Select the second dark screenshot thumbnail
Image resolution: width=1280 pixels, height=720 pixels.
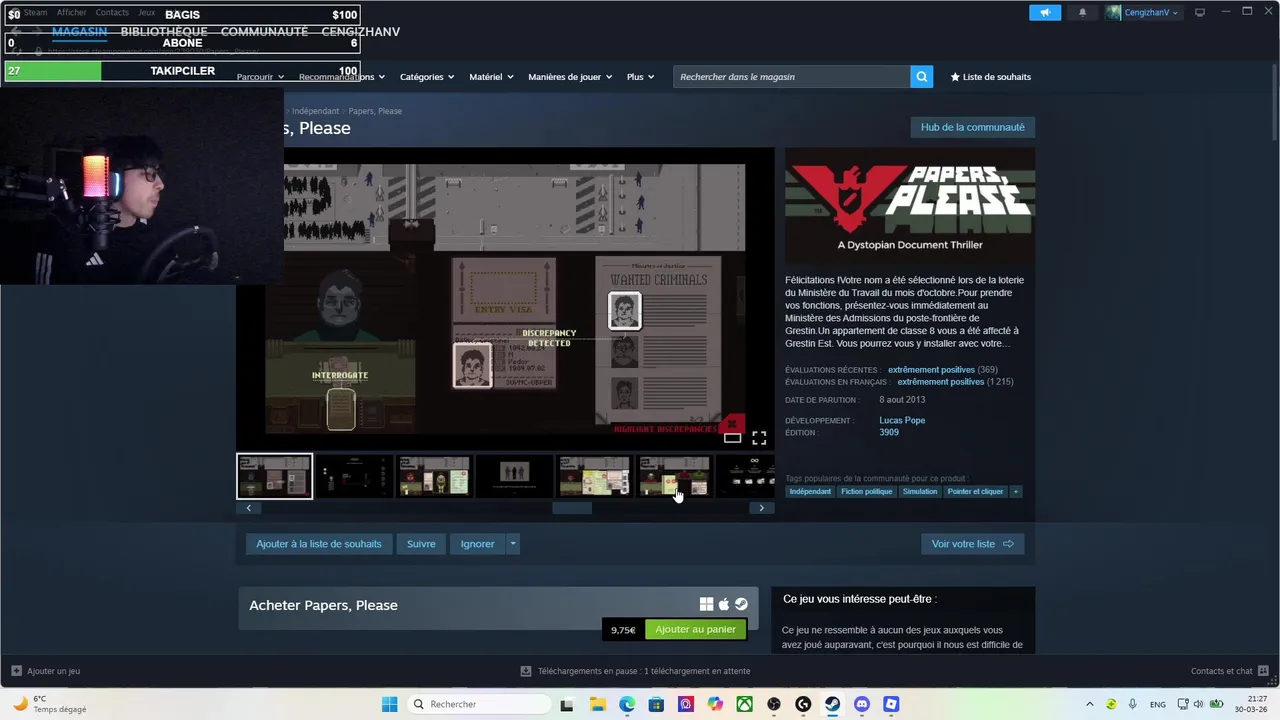(x=354, y=476)
